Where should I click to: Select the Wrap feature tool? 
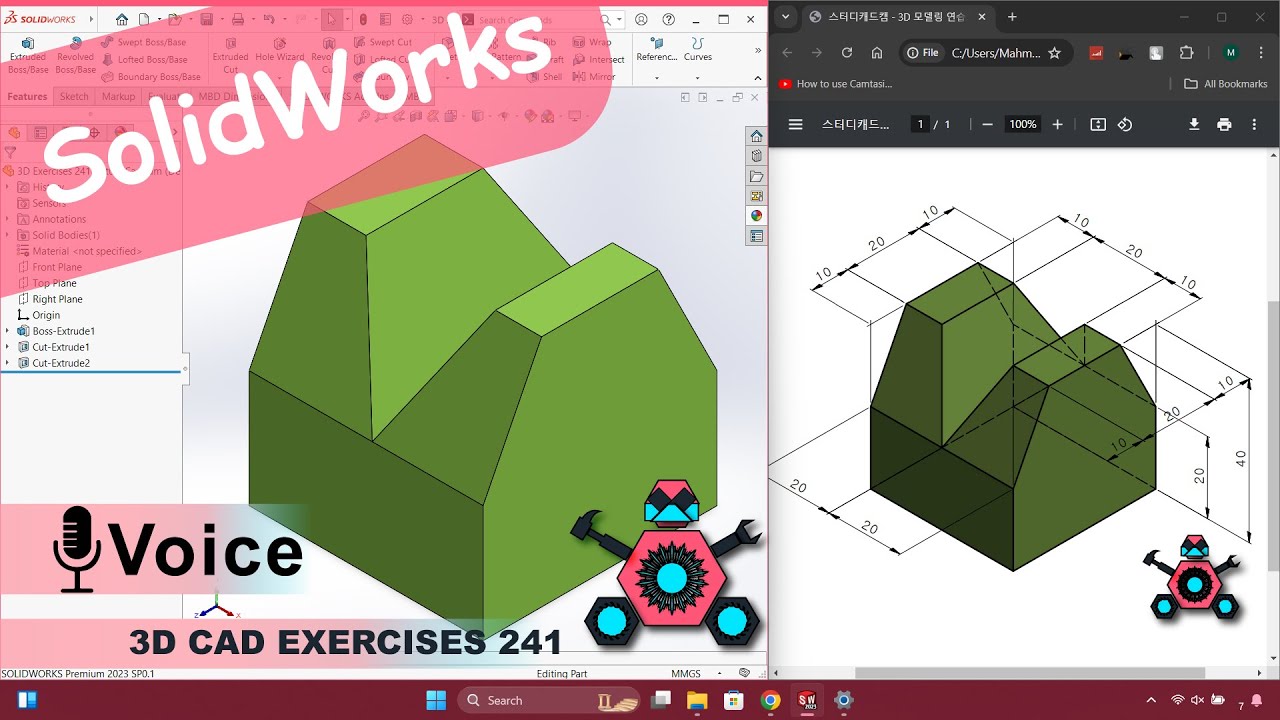click(x=592, y=42)
